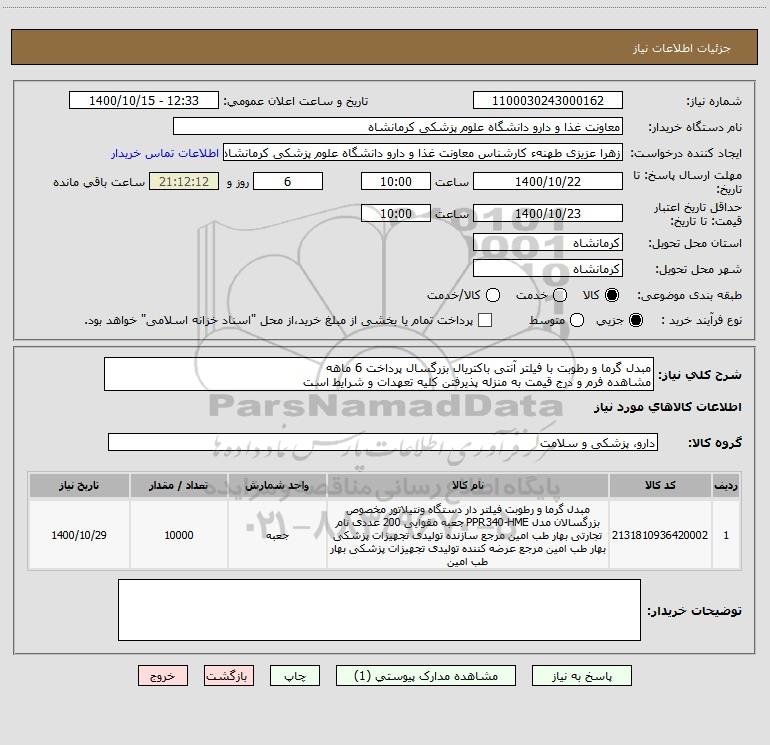Click the شرح کلی نیاز text box
This screenshot has height=745, width=770.
[379, 375]
